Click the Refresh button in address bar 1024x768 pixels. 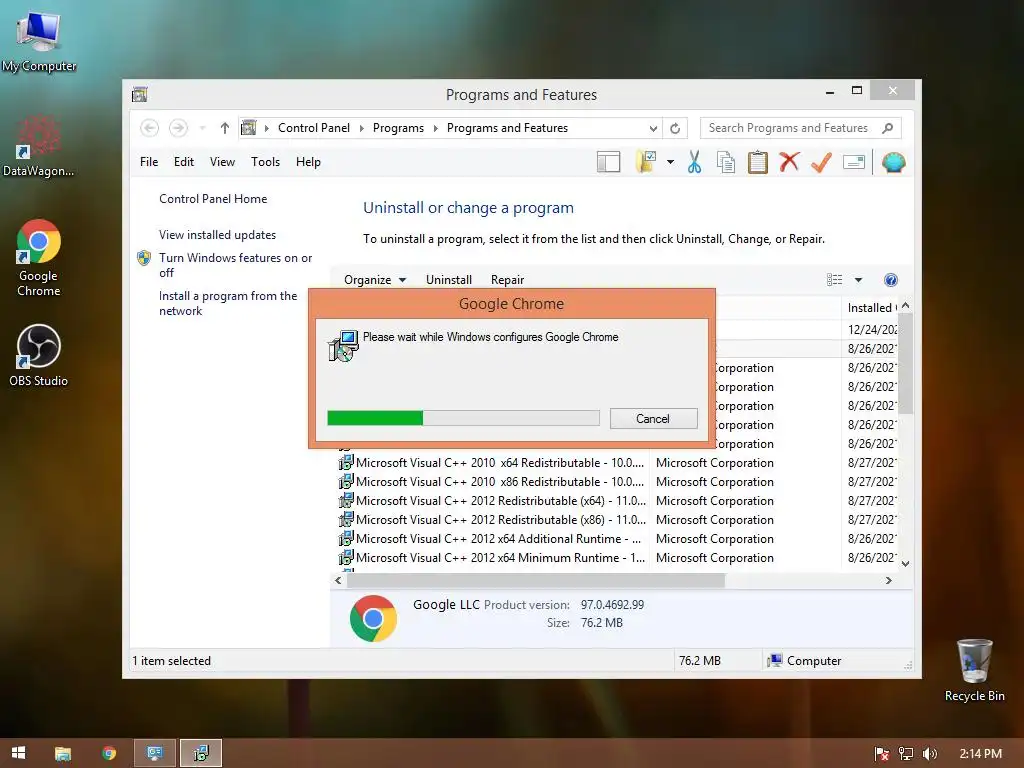click(x=675, y=128)
